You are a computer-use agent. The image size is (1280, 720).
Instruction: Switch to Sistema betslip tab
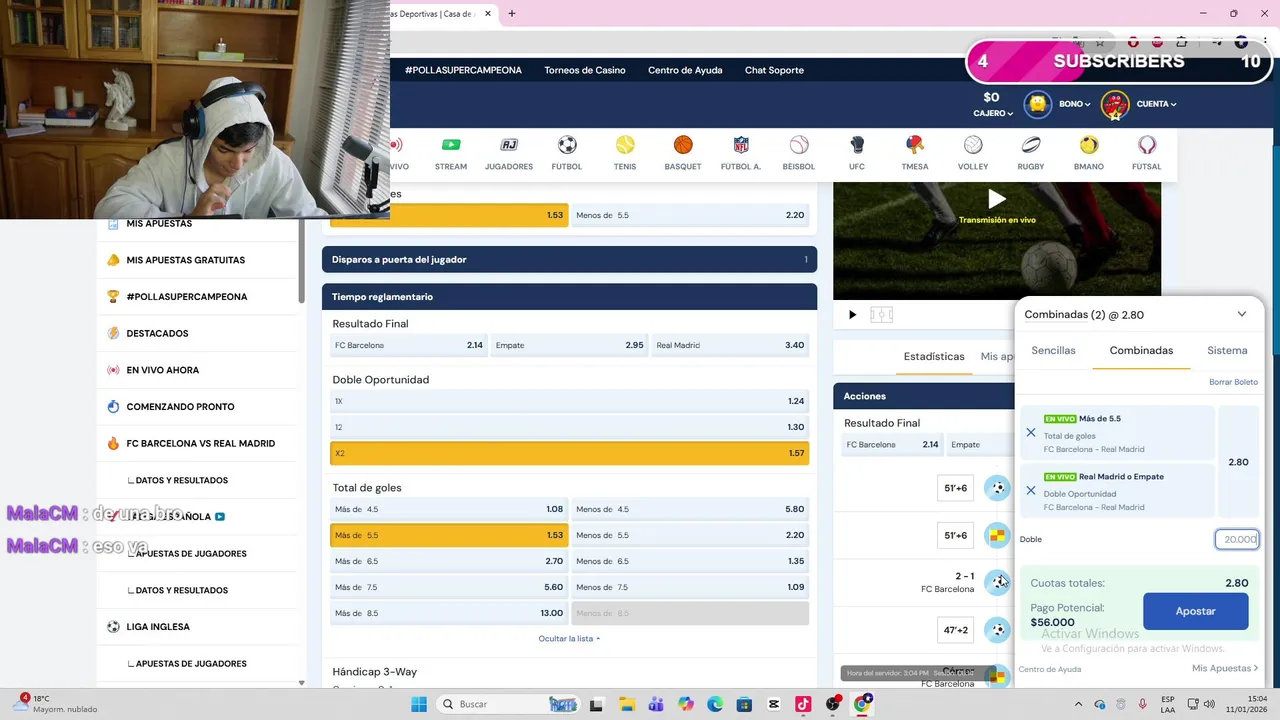click(x=1227, y=351)
